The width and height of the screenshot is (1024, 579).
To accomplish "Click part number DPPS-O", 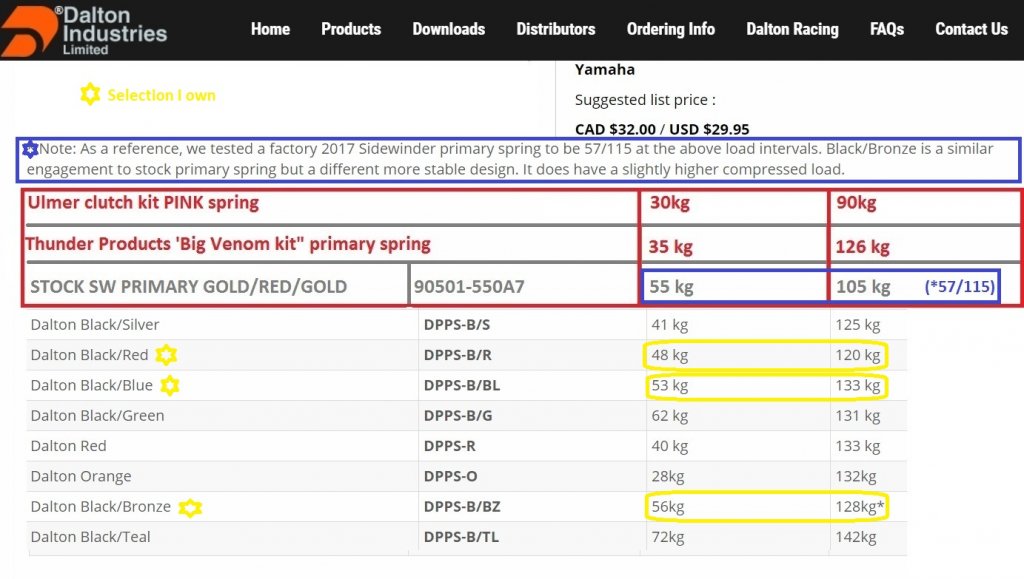I will coord(450,477).
